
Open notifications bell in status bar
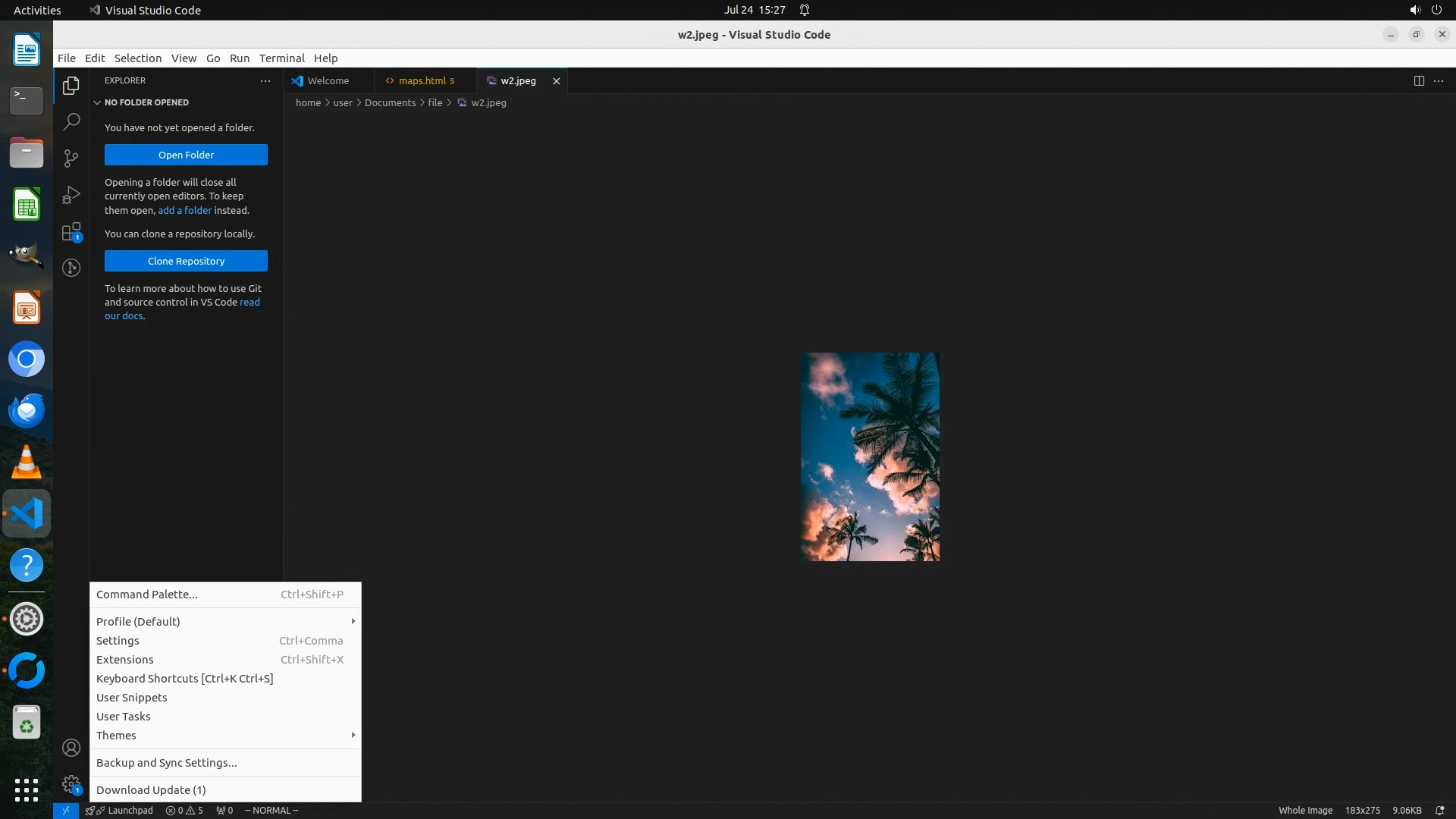pos(1439,810)
